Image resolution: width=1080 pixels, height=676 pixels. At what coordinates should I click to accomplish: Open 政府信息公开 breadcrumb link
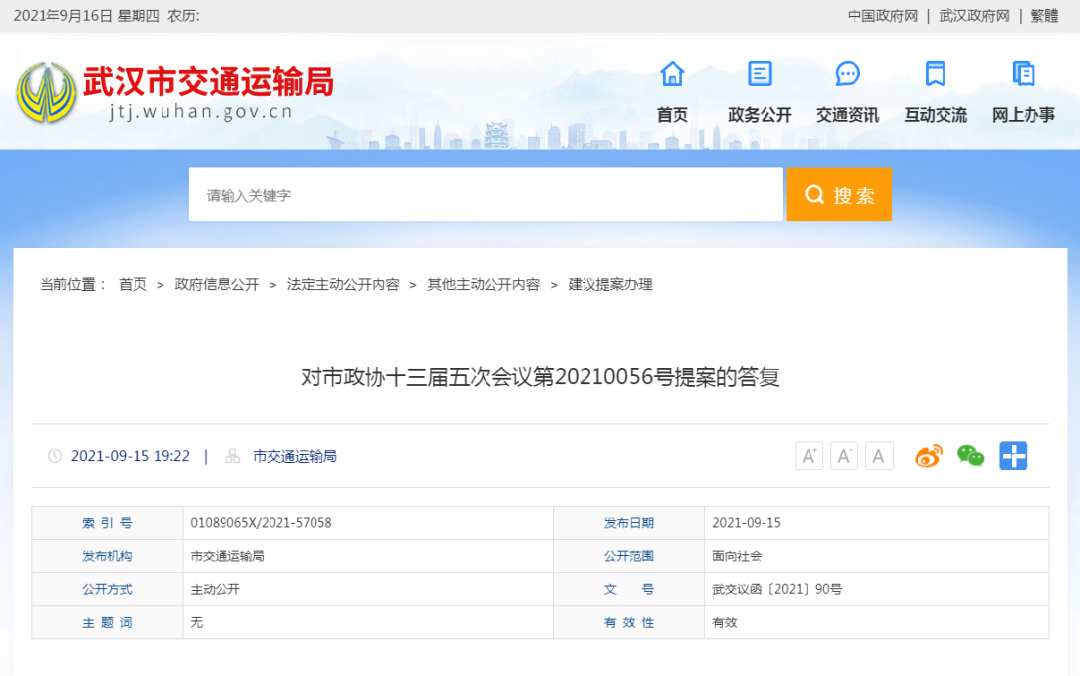(217, 285)
